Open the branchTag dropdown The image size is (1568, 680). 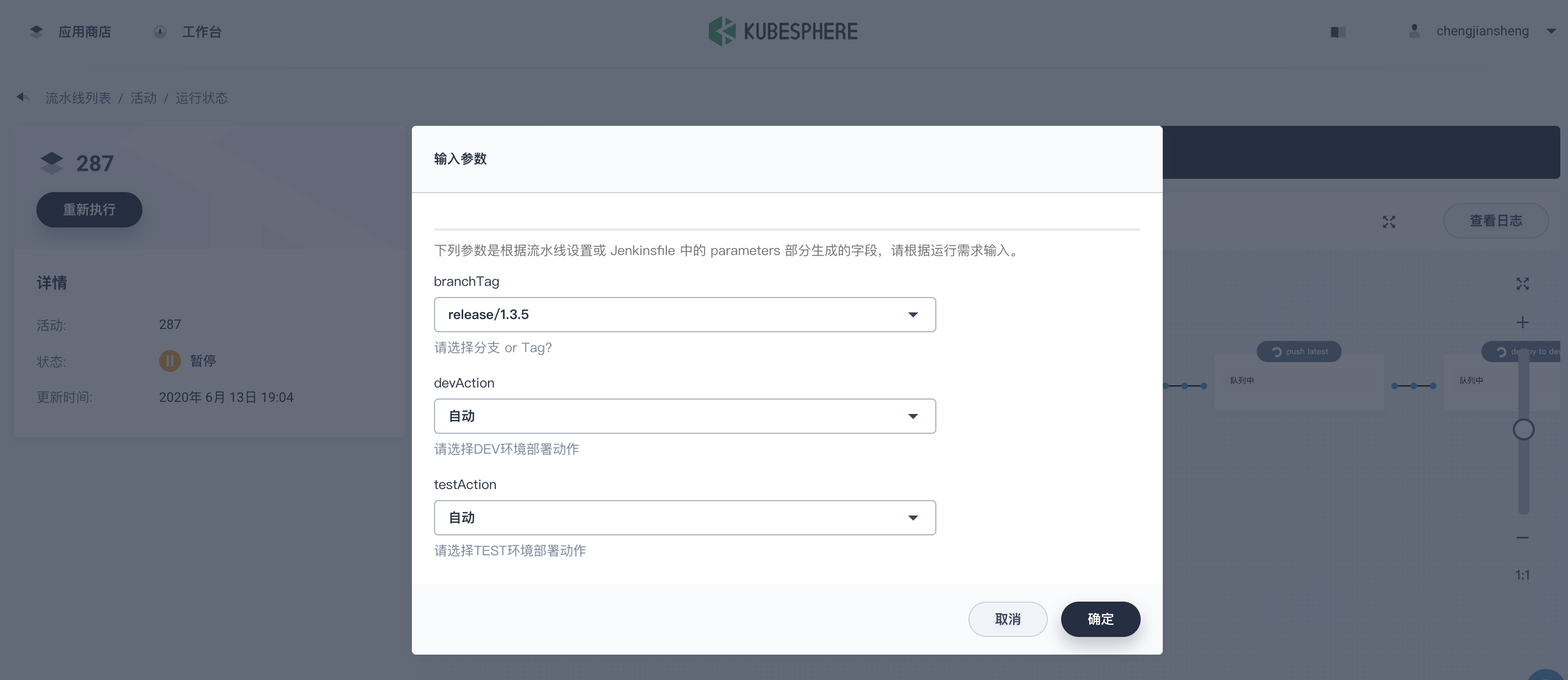pos(684,315)
